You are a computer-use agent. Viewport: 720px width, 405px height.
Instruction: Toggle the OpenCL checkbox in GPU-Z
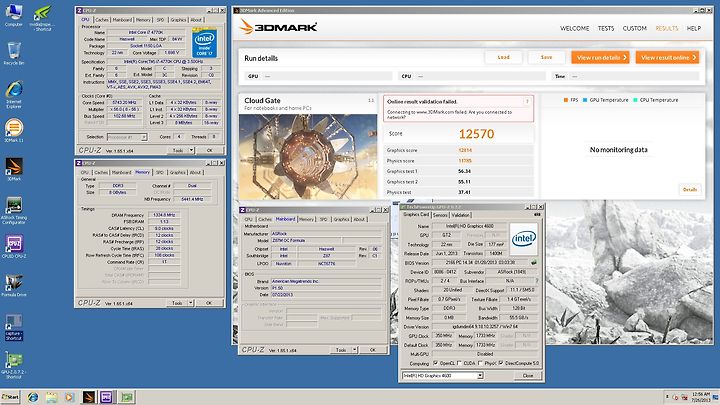point(435,363)
